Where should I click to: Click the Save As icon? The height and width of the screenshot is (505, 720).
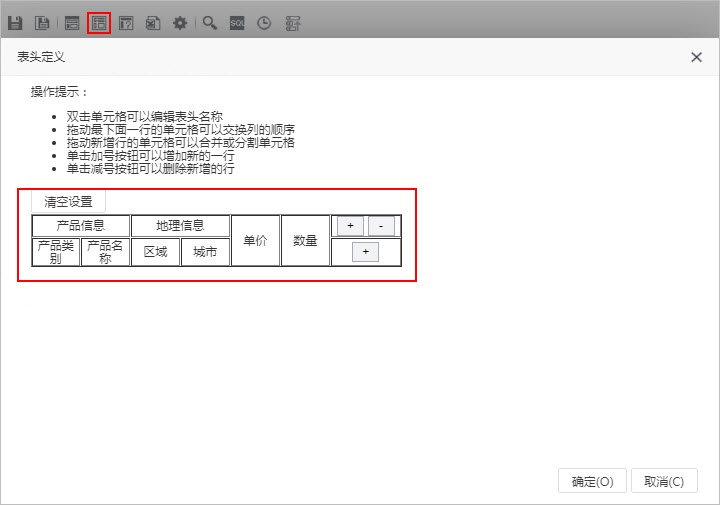[x=42, y=23]
